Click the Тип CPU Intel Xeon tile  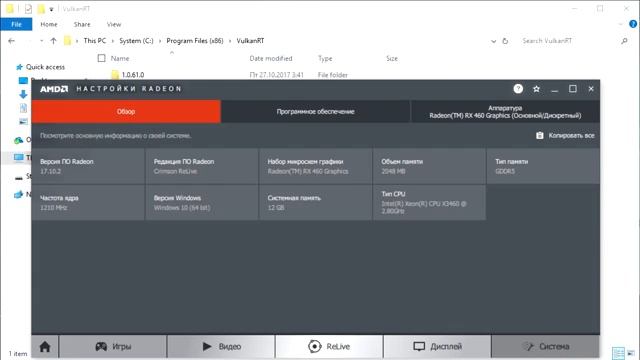(x=429, y=202)
